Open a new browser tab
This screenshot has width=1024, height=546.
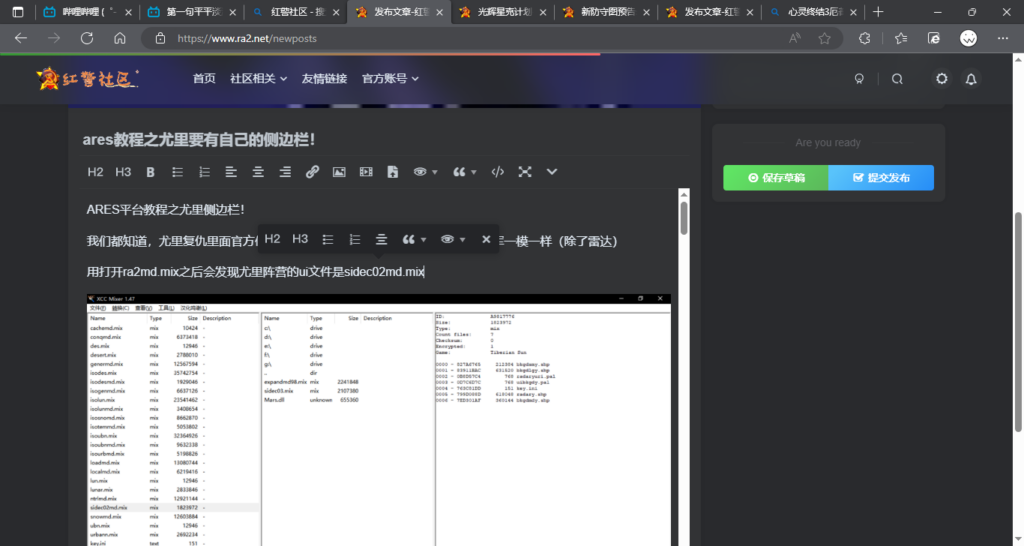pos(878,12)
